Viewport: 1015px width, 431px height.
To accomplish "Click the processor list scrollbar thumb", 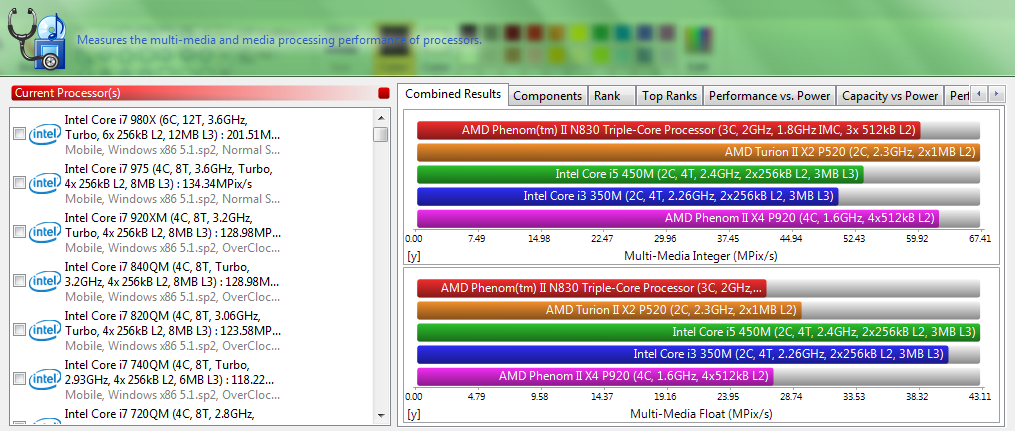I will [x=381, y=135].
